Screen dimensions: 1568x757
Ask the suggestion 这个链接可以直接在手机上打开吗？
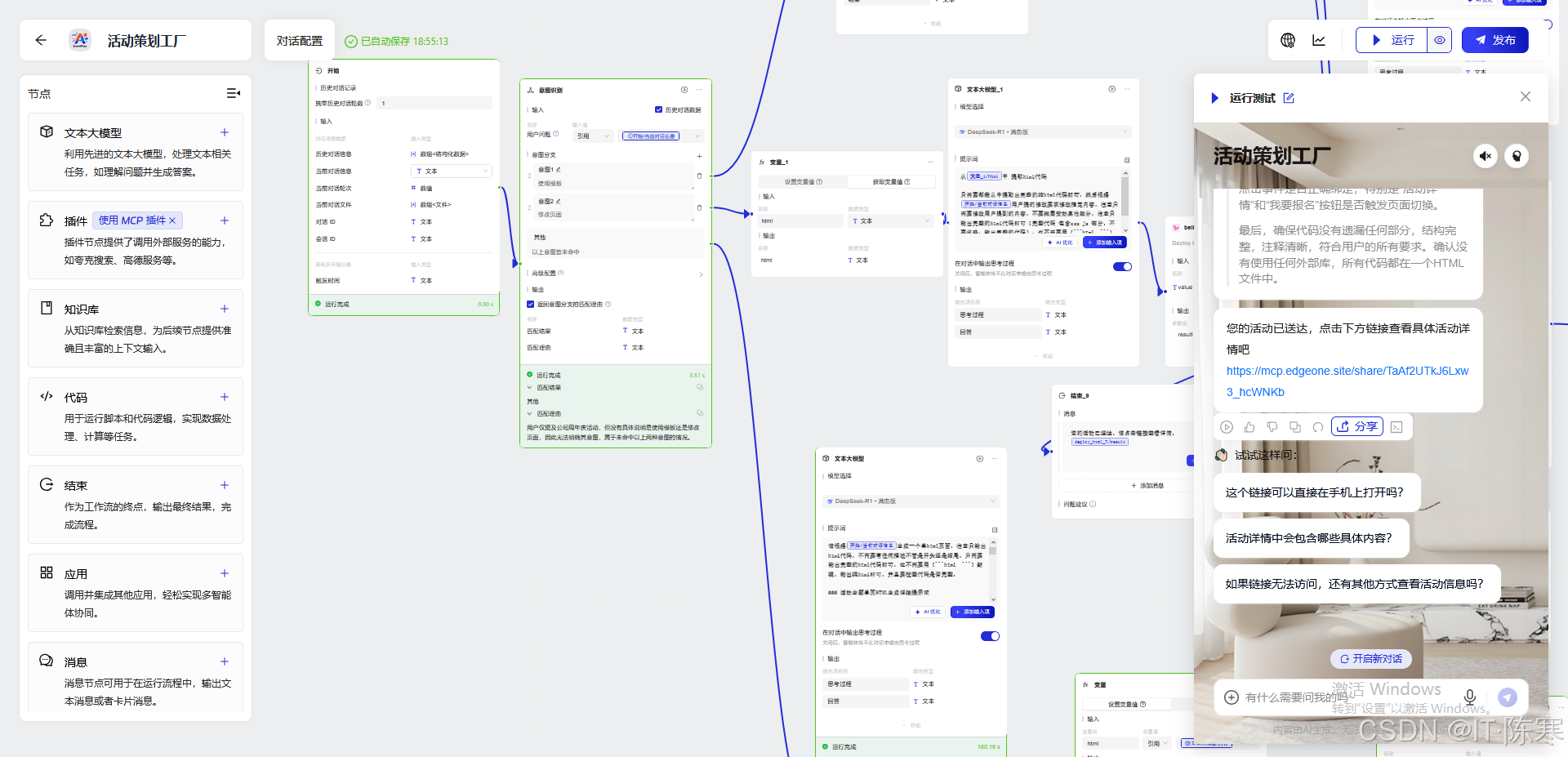pyautogui.click(x=1316, y=492)
